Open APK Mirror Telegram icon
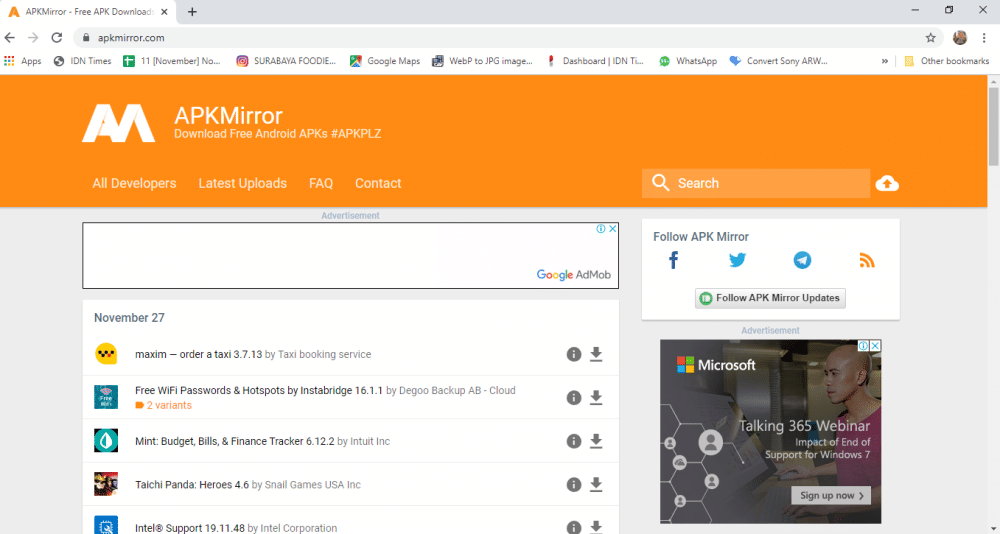Image resolution: width=1000 pixels, height=534 pixels. coord(802,260)
